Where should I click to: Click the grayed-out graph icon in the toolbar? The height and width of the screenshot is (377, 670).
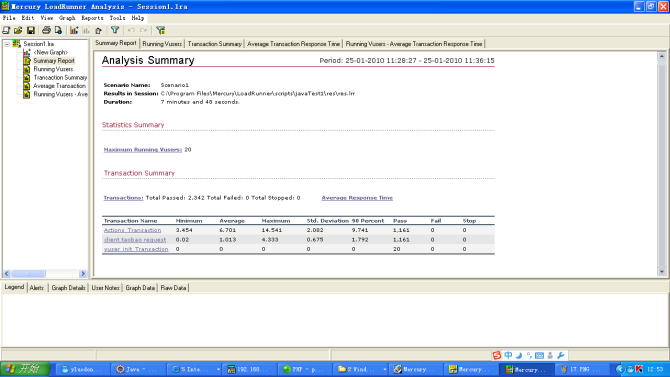[86, 30]
